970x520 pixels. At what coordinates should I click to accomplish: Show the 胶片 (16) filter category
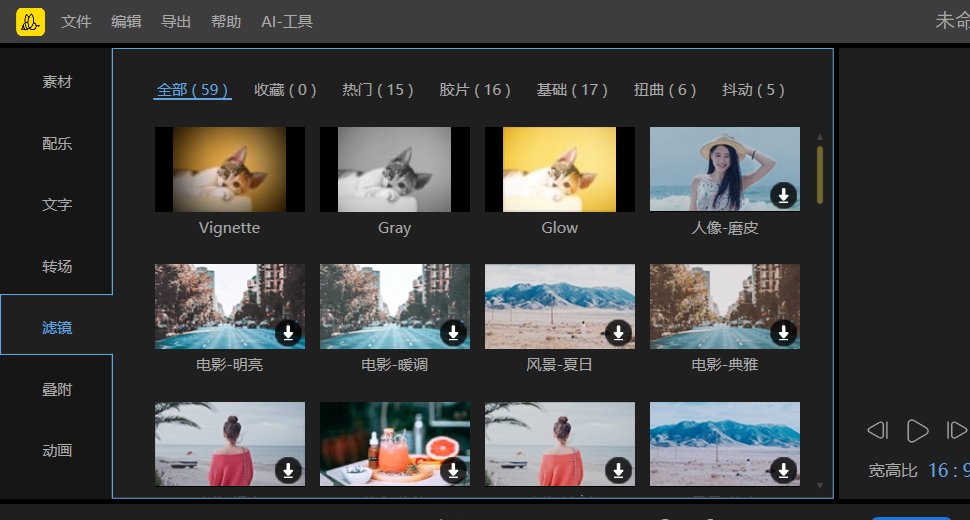[475, 90]
